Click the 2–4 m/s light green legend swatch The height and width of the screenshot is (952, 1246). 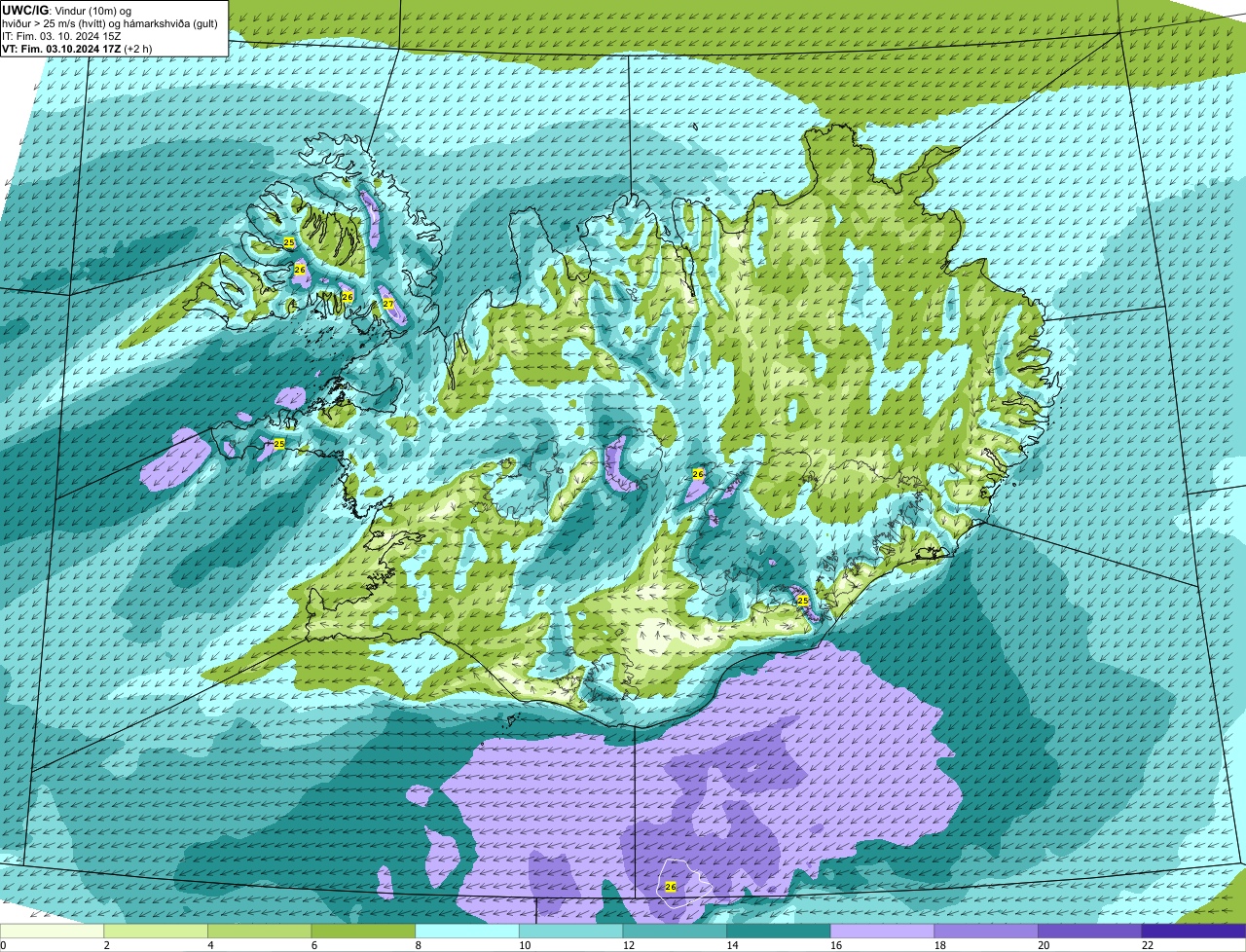pos(156,932)
